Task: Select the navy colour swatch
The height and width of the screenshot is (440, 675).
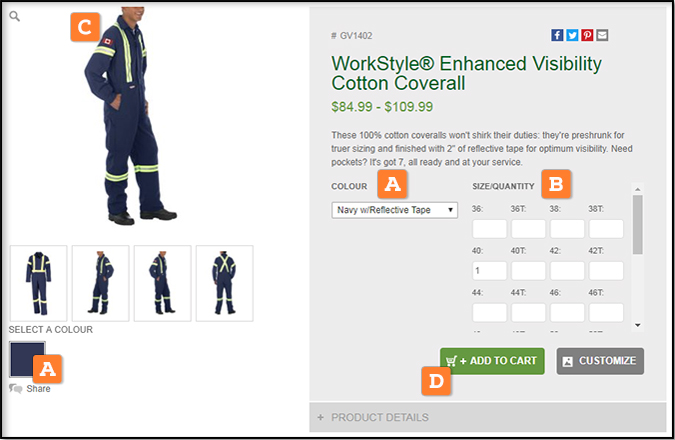Action: 27,359
